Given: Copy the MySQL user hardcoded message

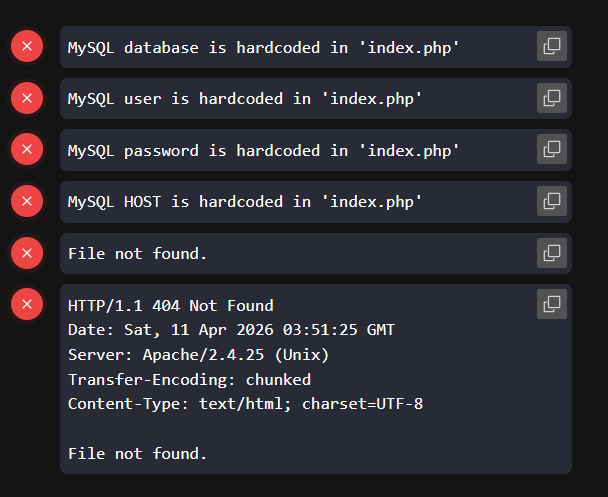Looking at the screenshot, I should coord(551,97).
